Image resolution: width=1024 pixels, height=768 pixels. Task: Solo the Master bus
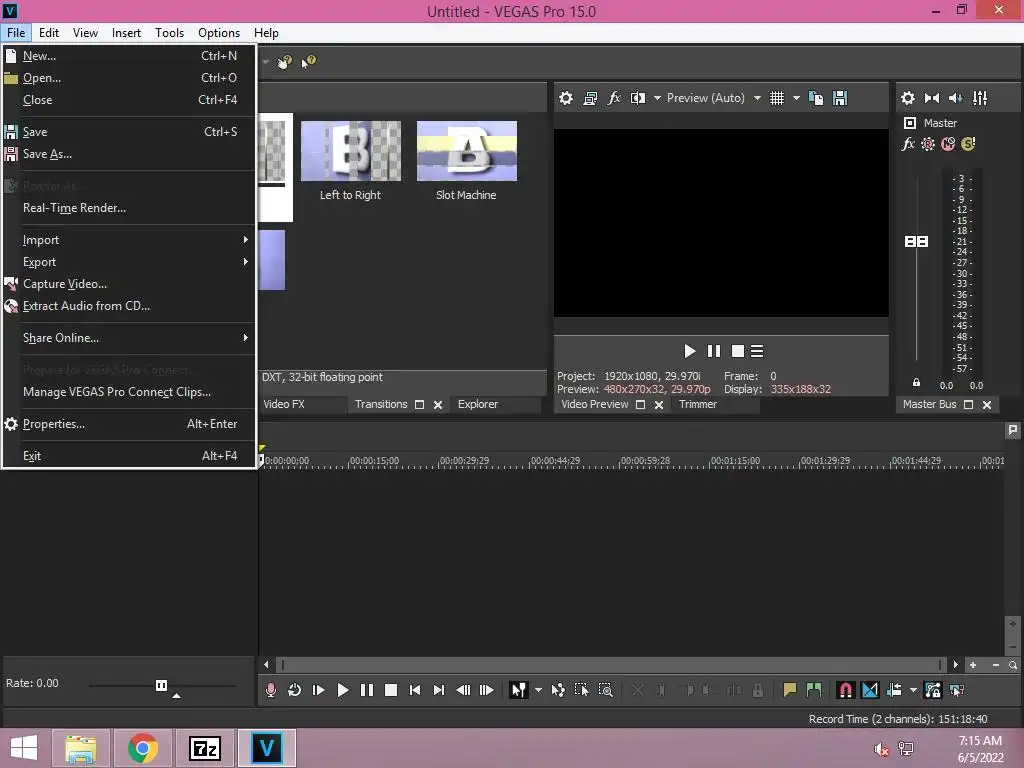(968, 144)
